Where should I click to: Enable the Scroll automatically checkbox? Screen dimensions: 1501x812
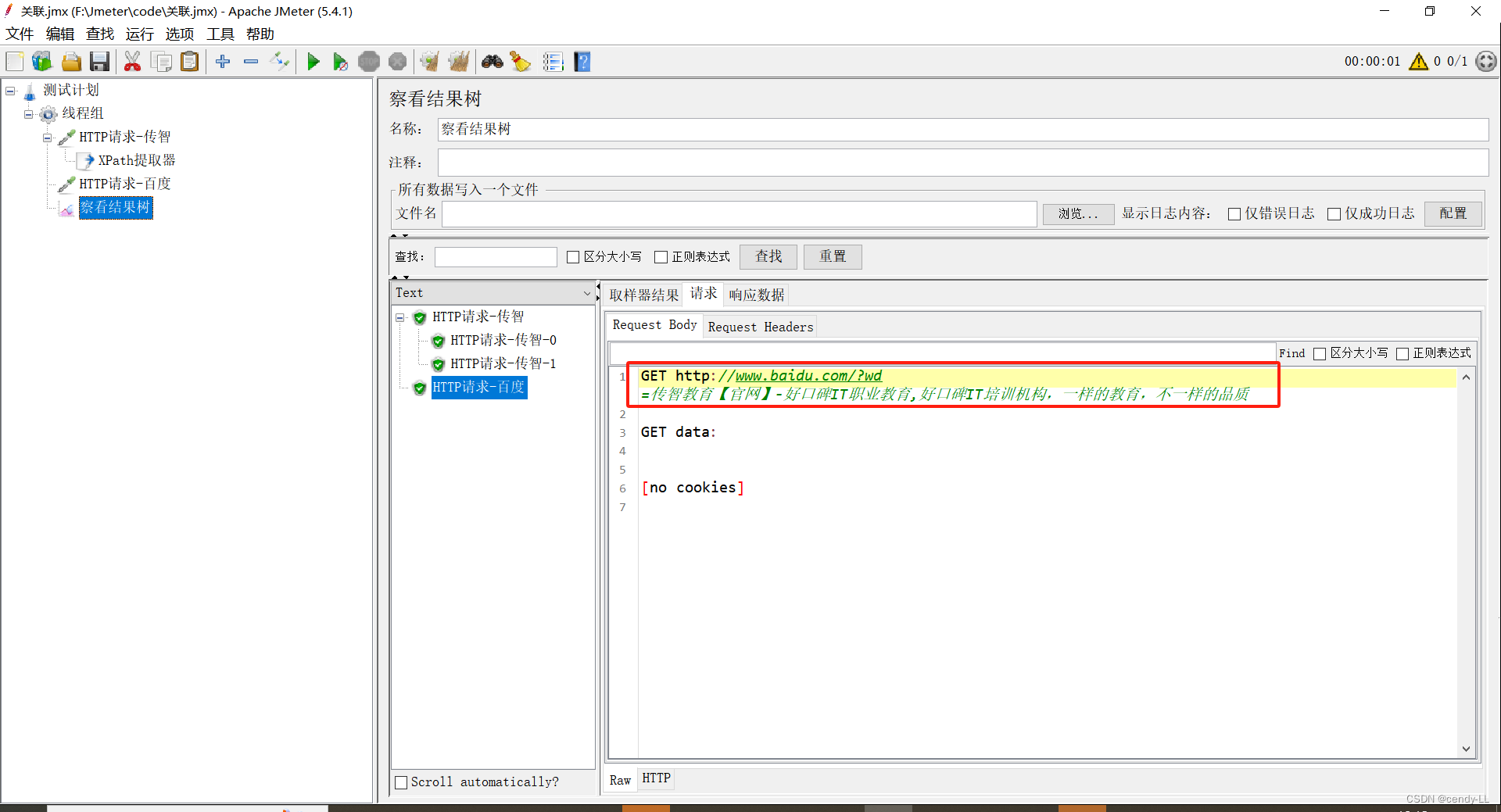click(x=402, y=782)
